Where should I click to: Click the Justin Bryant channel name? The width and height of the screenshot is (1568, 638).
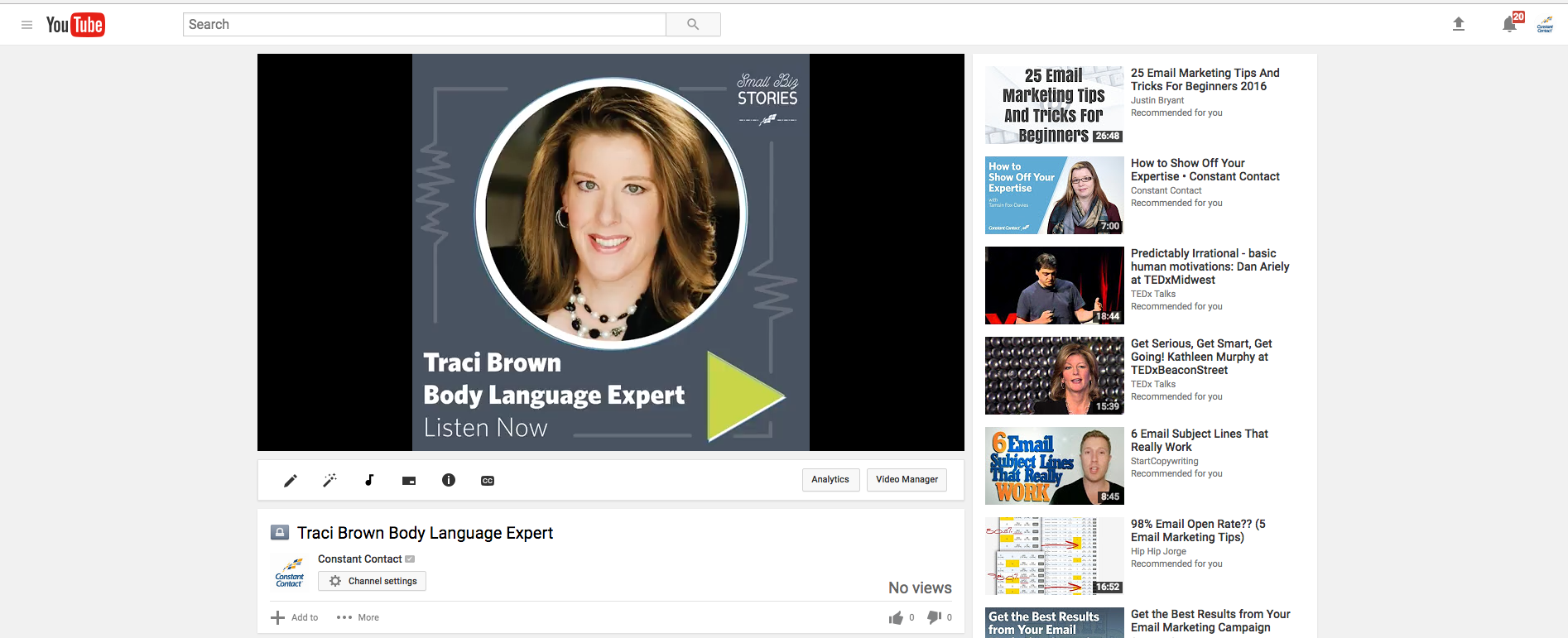[1157, 100]
